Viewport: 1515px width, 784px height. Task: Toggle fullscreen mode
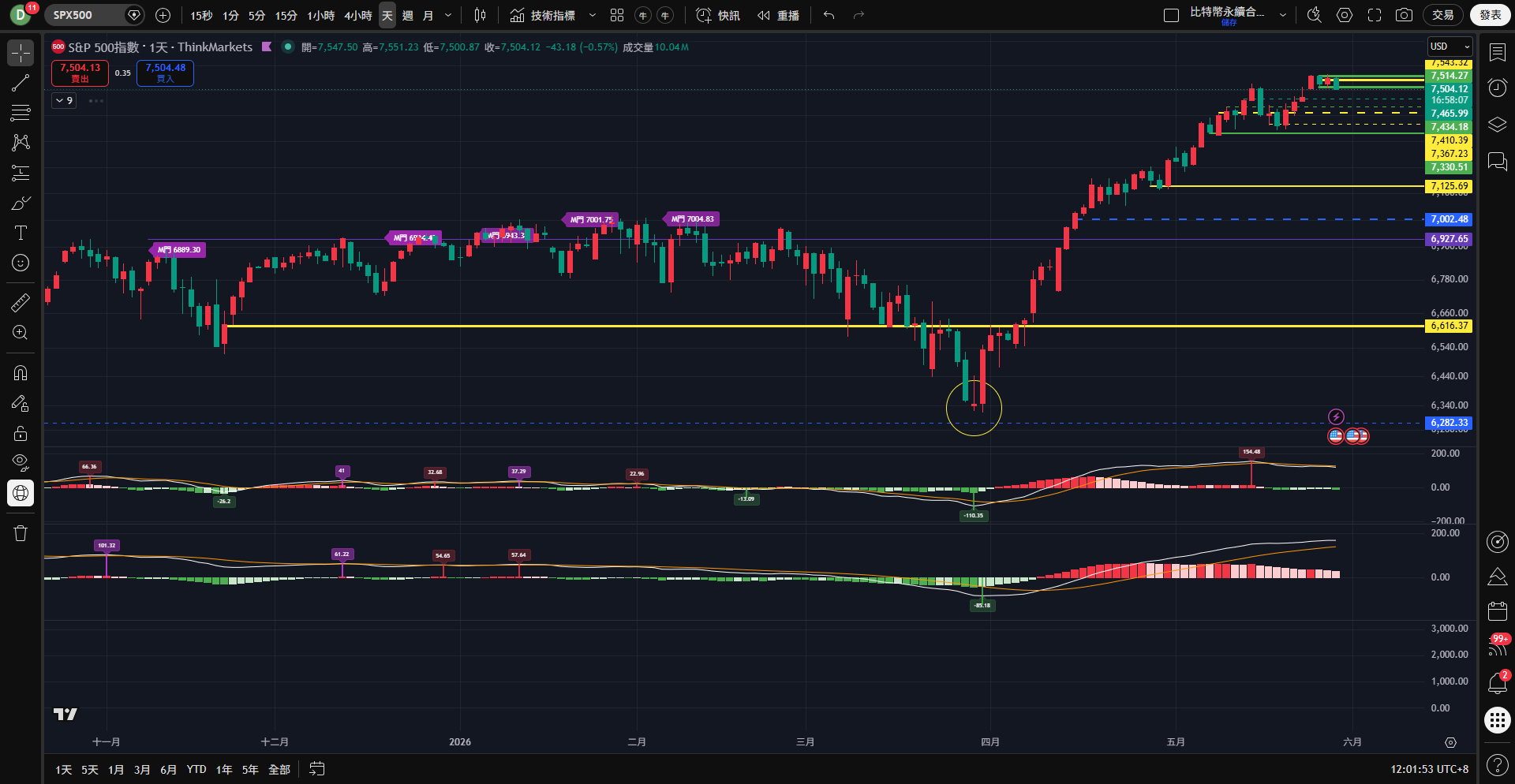[1375, 15]
